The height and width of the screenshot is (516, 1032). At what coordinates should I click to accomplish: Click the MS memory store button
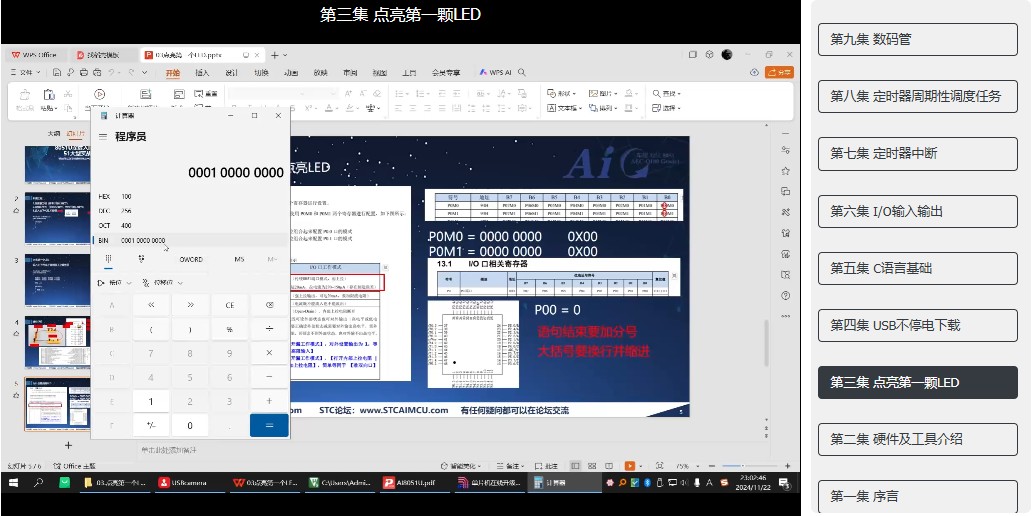(x=239, y=259)
